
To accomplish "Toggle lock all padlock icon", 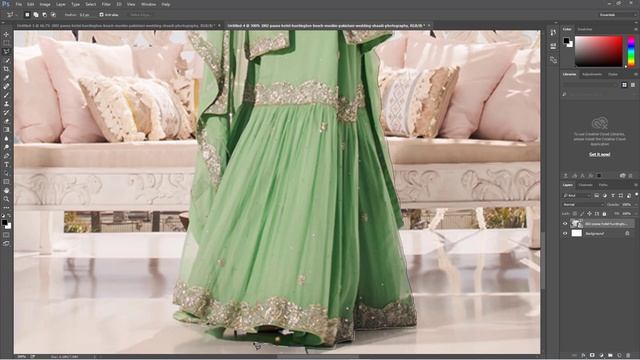I will (604, 213).
